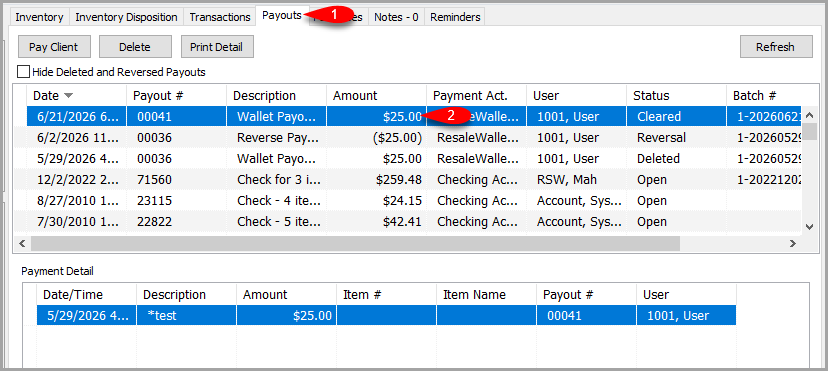Click the down arrow of vertical scrollbar
The height and width of the screenshot is (371, 828).
[810, 226]
